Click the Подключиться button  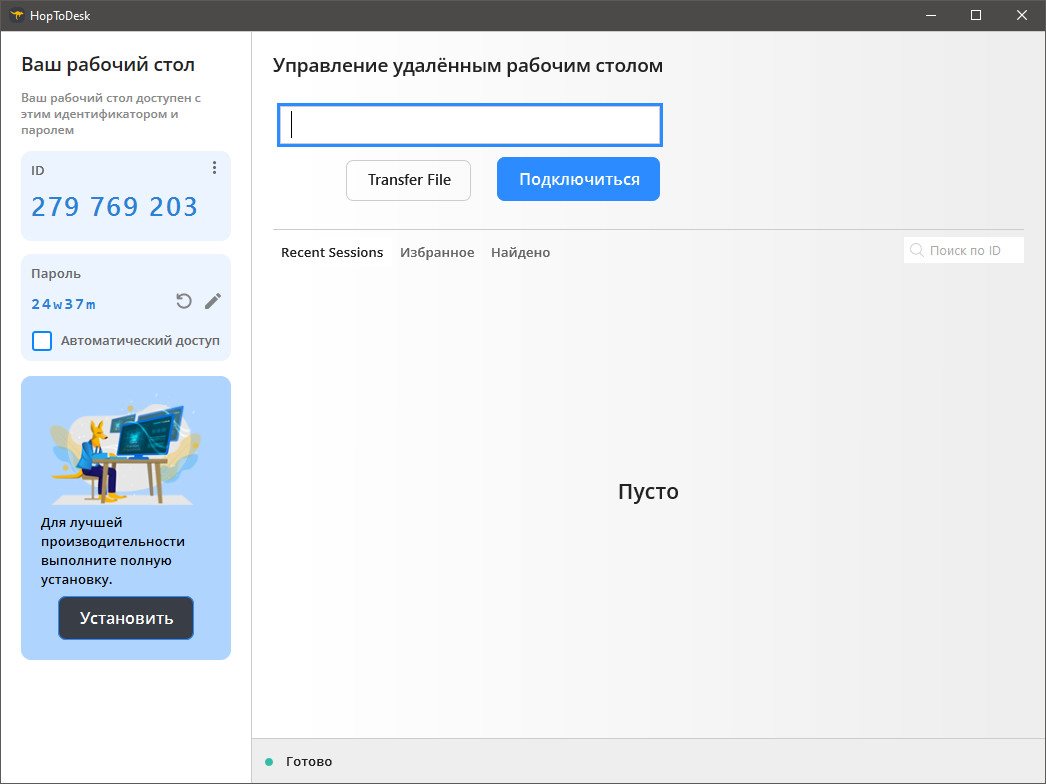click(x=578, y=179)
